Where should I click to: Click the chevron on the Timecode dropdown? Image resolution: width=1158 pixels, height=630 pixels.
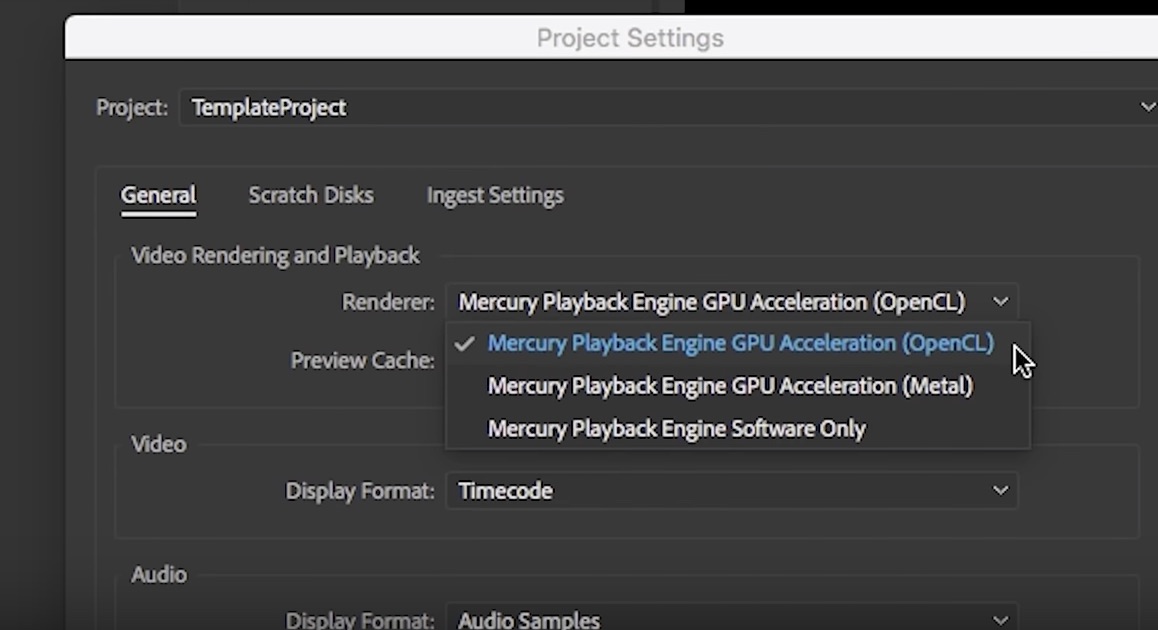[1000, 490]
